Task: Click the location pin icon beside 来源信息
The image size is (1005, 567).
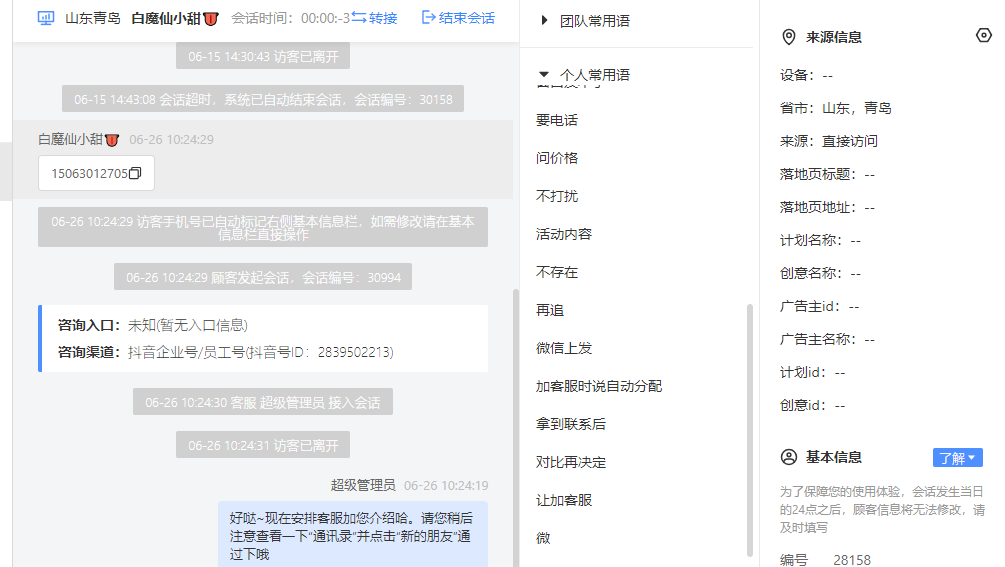Action: [x=789, y=37]
